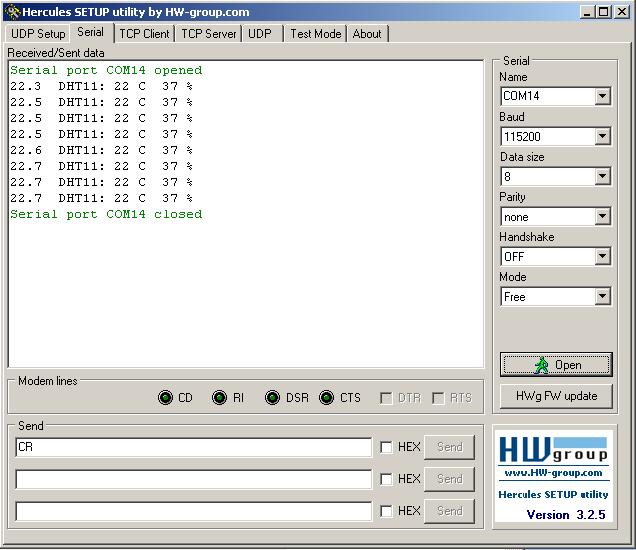Select the Serial tab

click(91, 32)
